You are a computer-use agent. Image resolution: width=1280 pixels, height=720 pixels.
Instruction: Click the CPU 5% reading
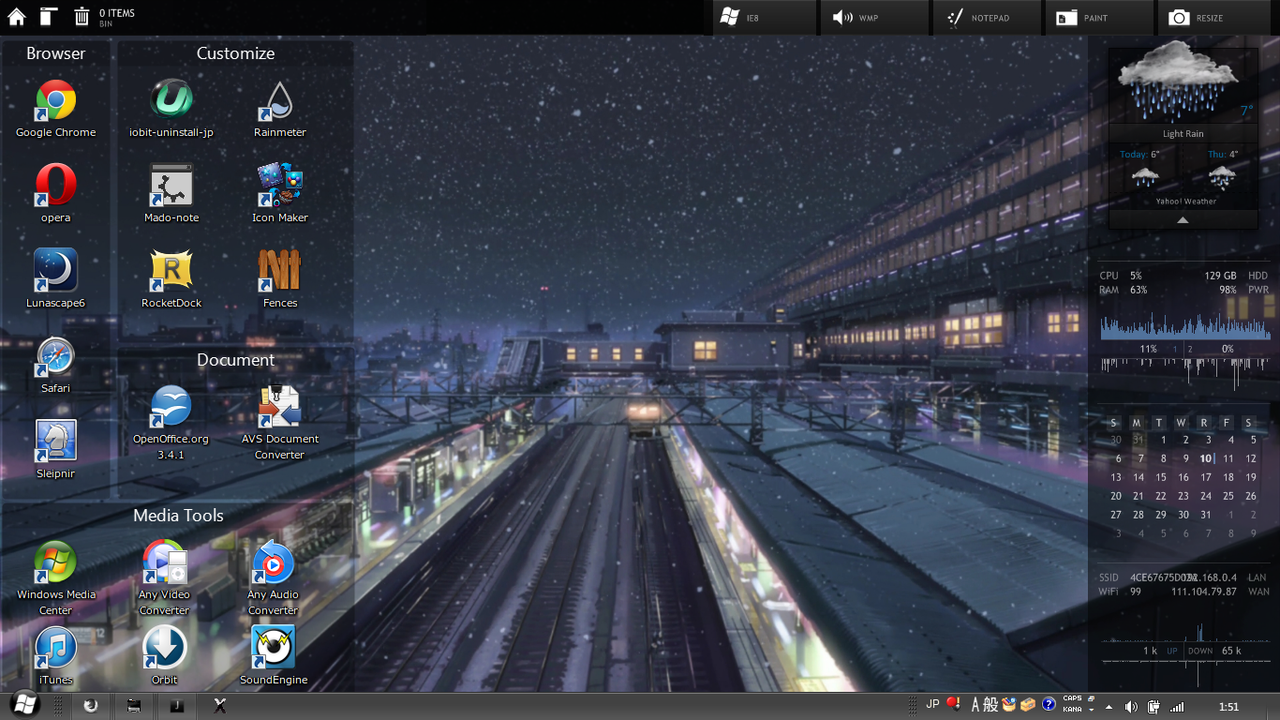1121,275
